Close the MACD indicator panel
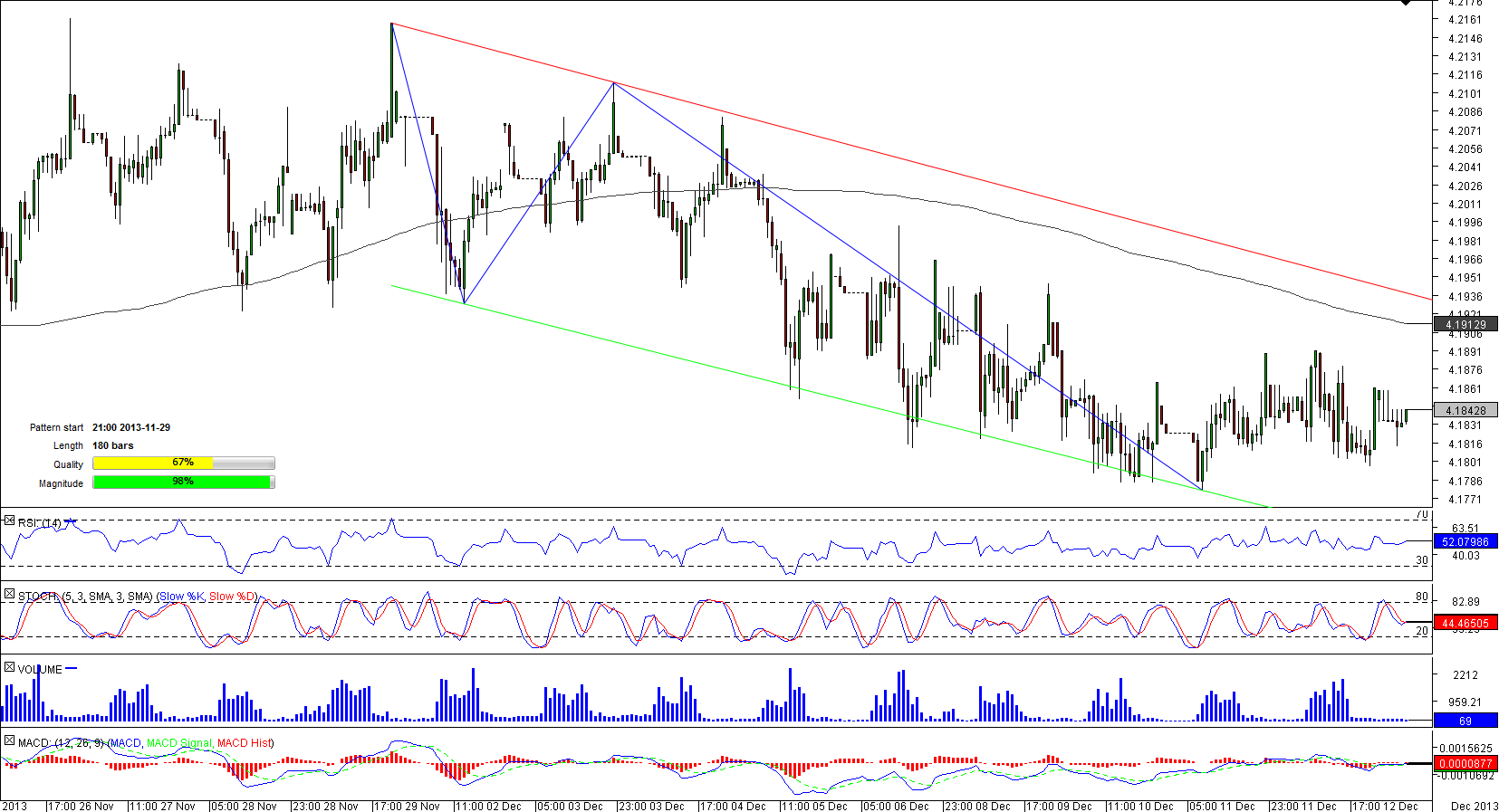Image resolution: width=1499 pixels, height=812 pixels. 9,741
